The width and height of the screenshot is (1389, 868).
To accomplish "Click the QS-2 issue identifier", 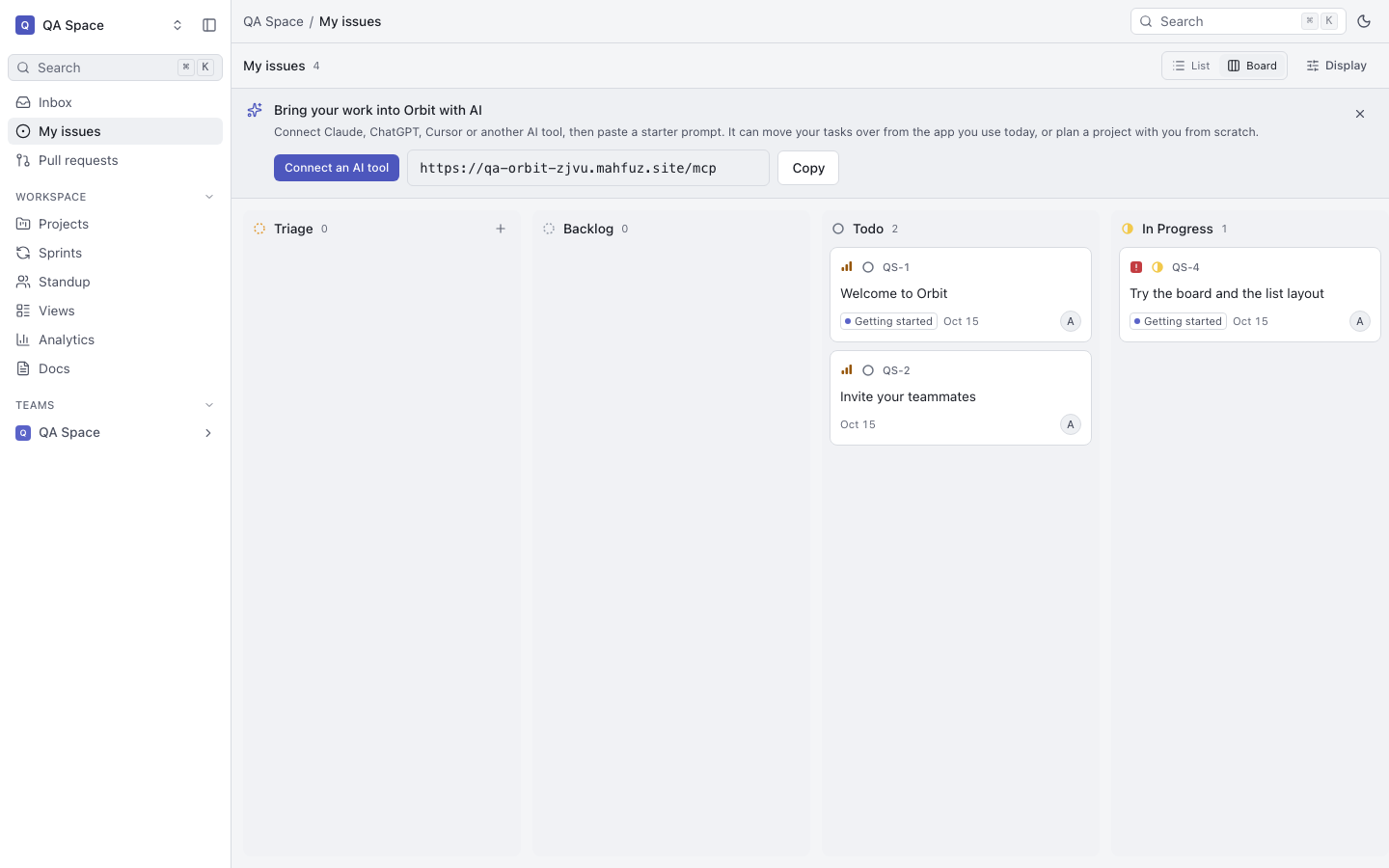I will click(896, 370).
